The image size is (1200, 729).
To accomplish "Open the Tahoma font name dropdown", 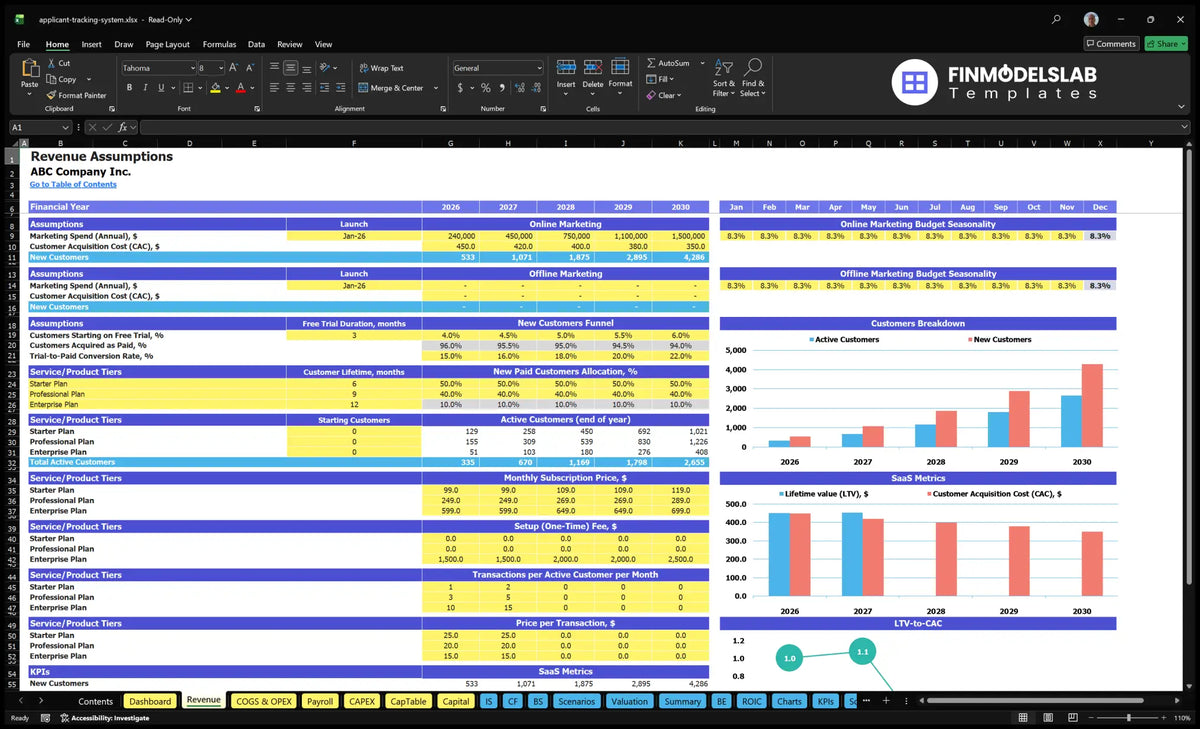I will pos(192,68).
